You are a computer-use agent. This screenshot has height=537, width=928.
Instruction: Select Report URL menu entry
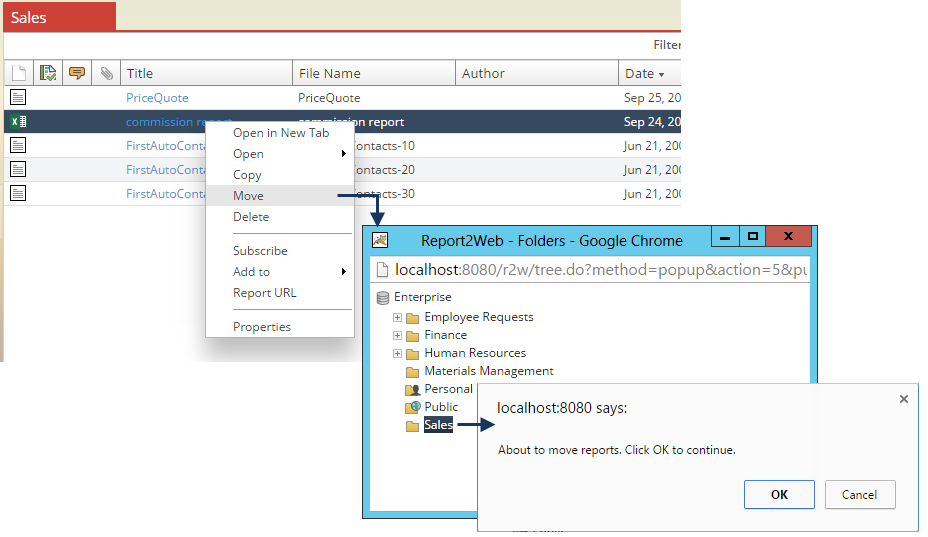tap(281, 293)
